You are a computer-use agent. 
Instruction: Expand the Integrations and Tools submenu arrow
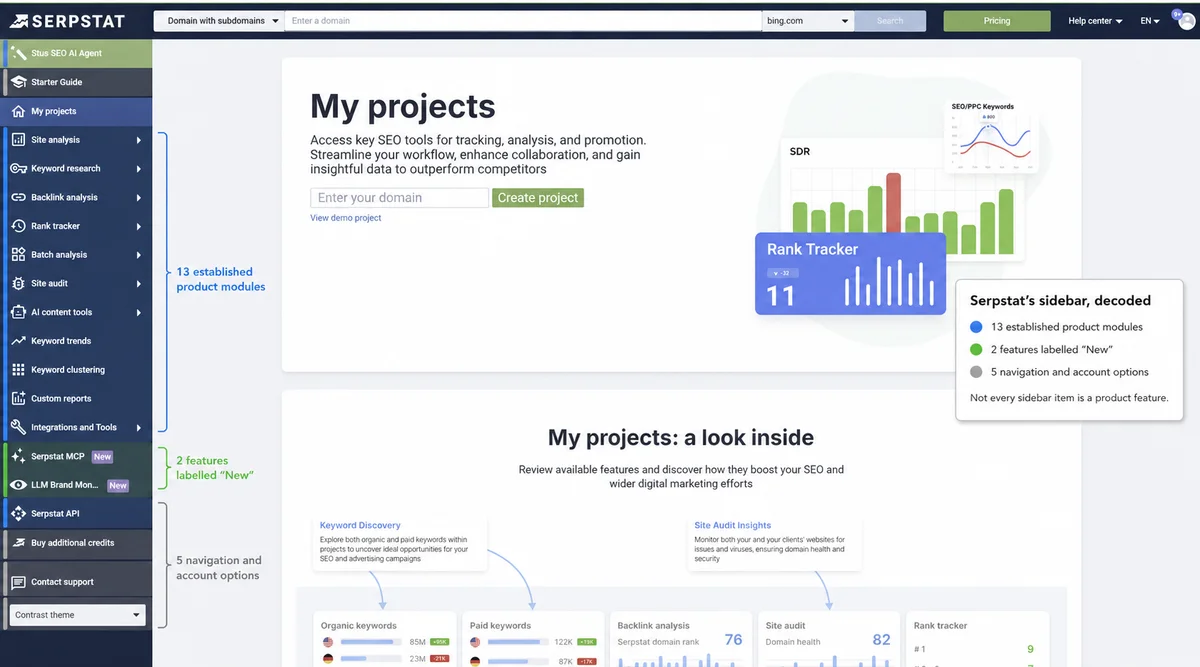pyautogui.click(x=139, y=428)
